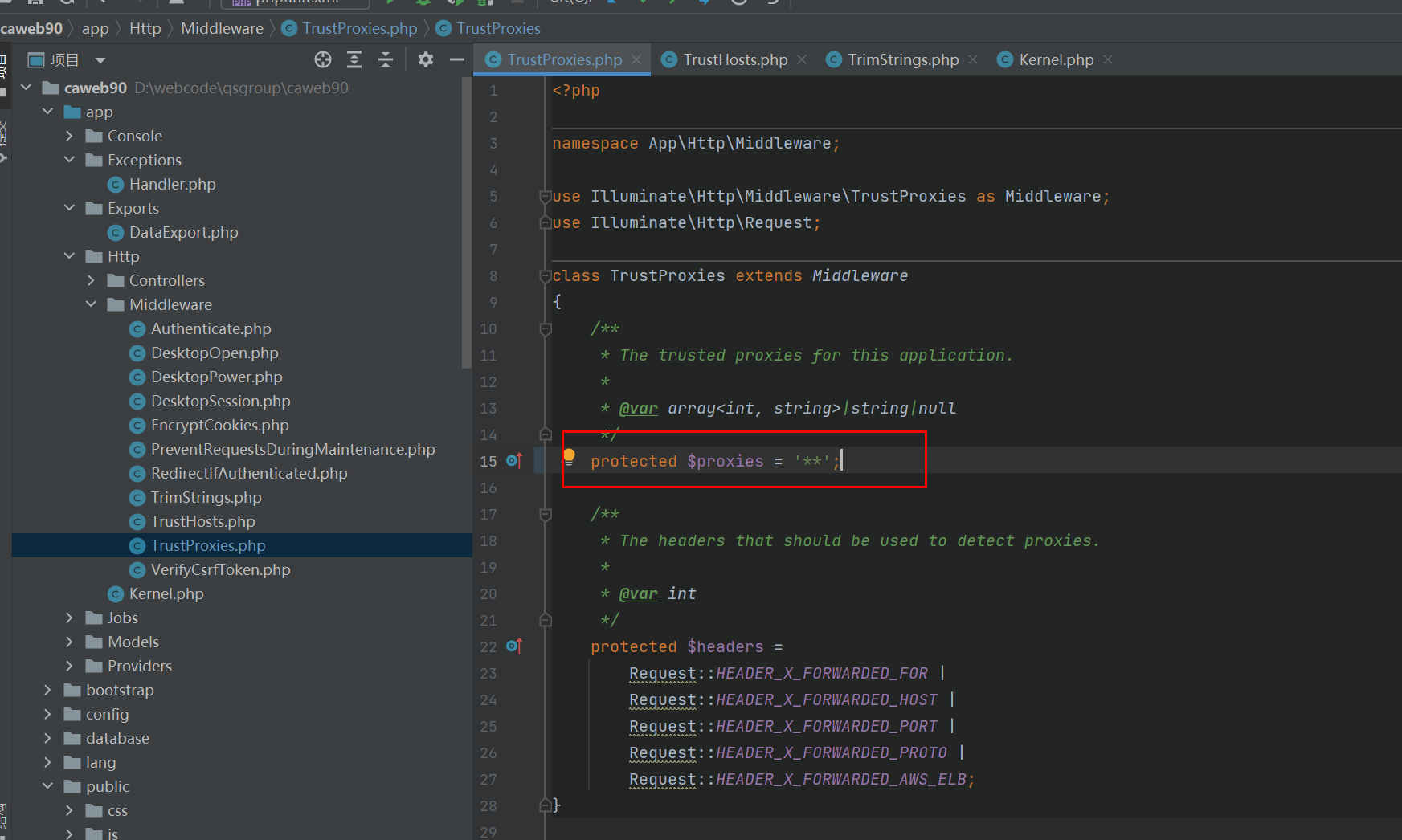Click the Expand All icon in the project panel
This screenshot has height=840, width=1402.
354,59
